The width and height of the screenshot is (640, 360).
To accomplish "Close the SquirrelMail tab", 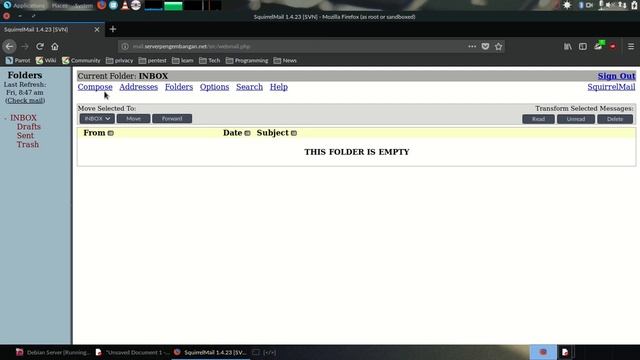I will tap(97, 29).
